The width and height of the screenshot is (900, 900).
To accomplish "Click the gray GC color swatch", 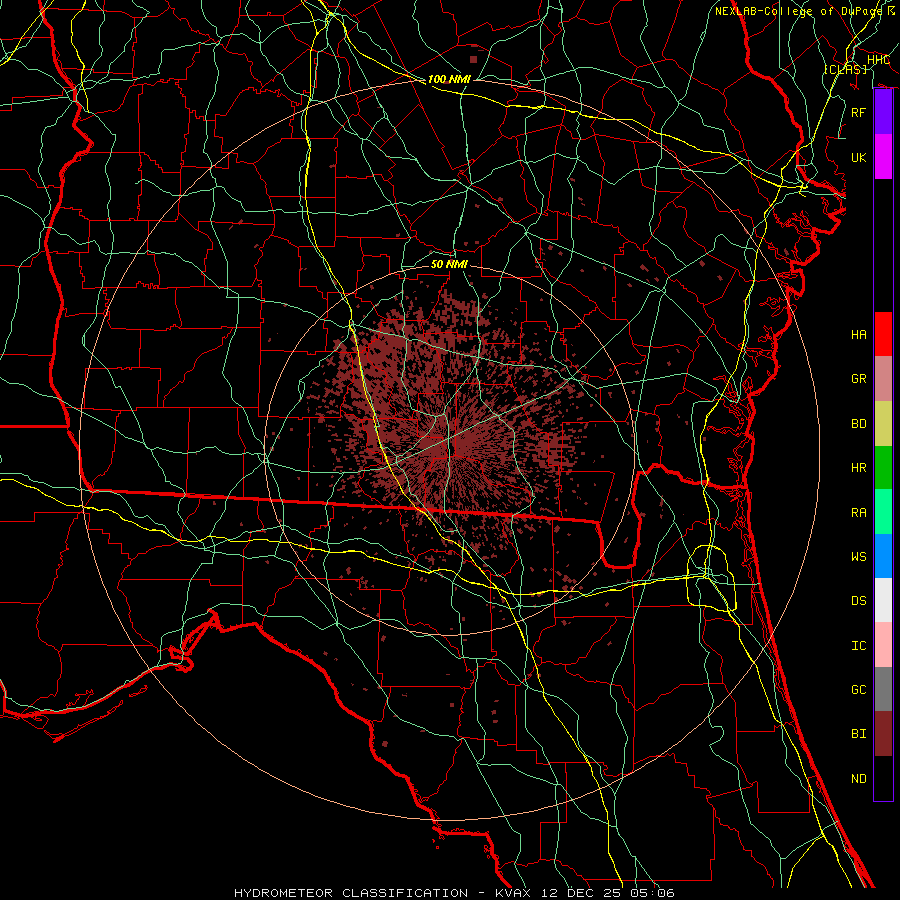I will click(883, 689).
